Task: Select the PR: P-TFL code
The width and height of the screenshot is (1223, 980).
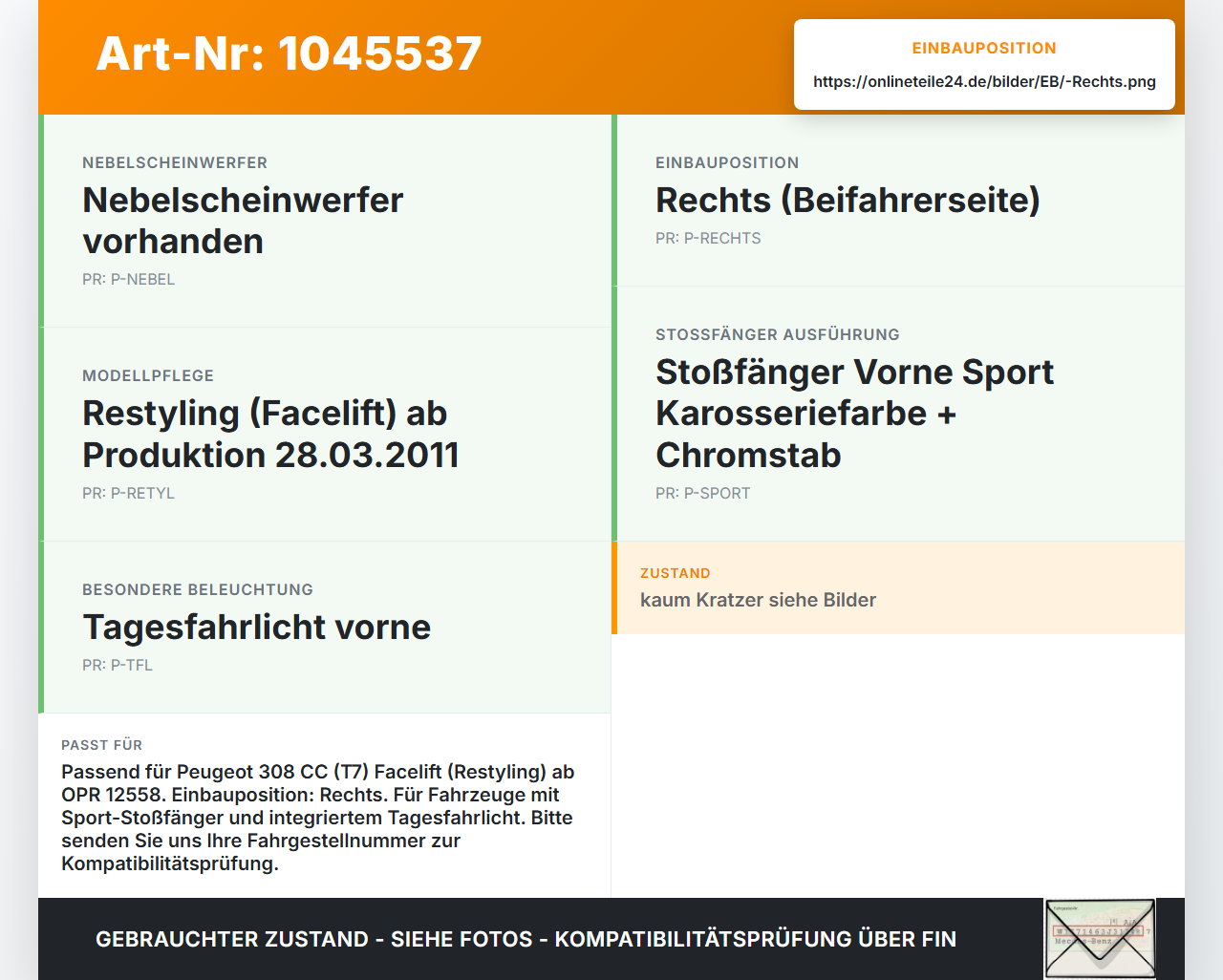Action: [x=118, y=666]
